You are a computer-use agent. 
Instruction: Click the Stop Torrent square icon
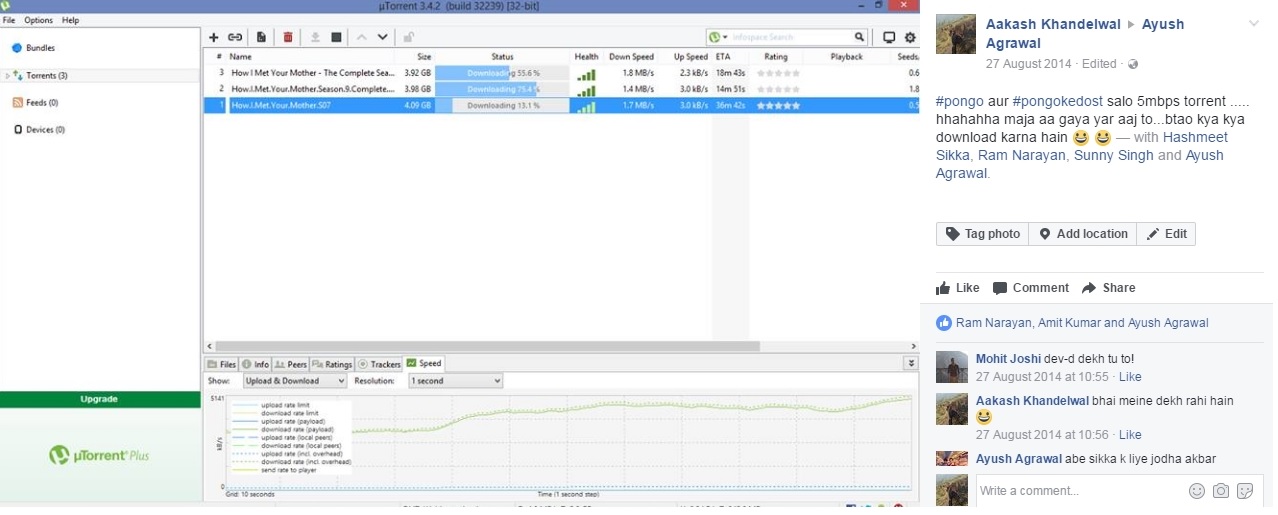pyautogui.click(x=336, y=38)
